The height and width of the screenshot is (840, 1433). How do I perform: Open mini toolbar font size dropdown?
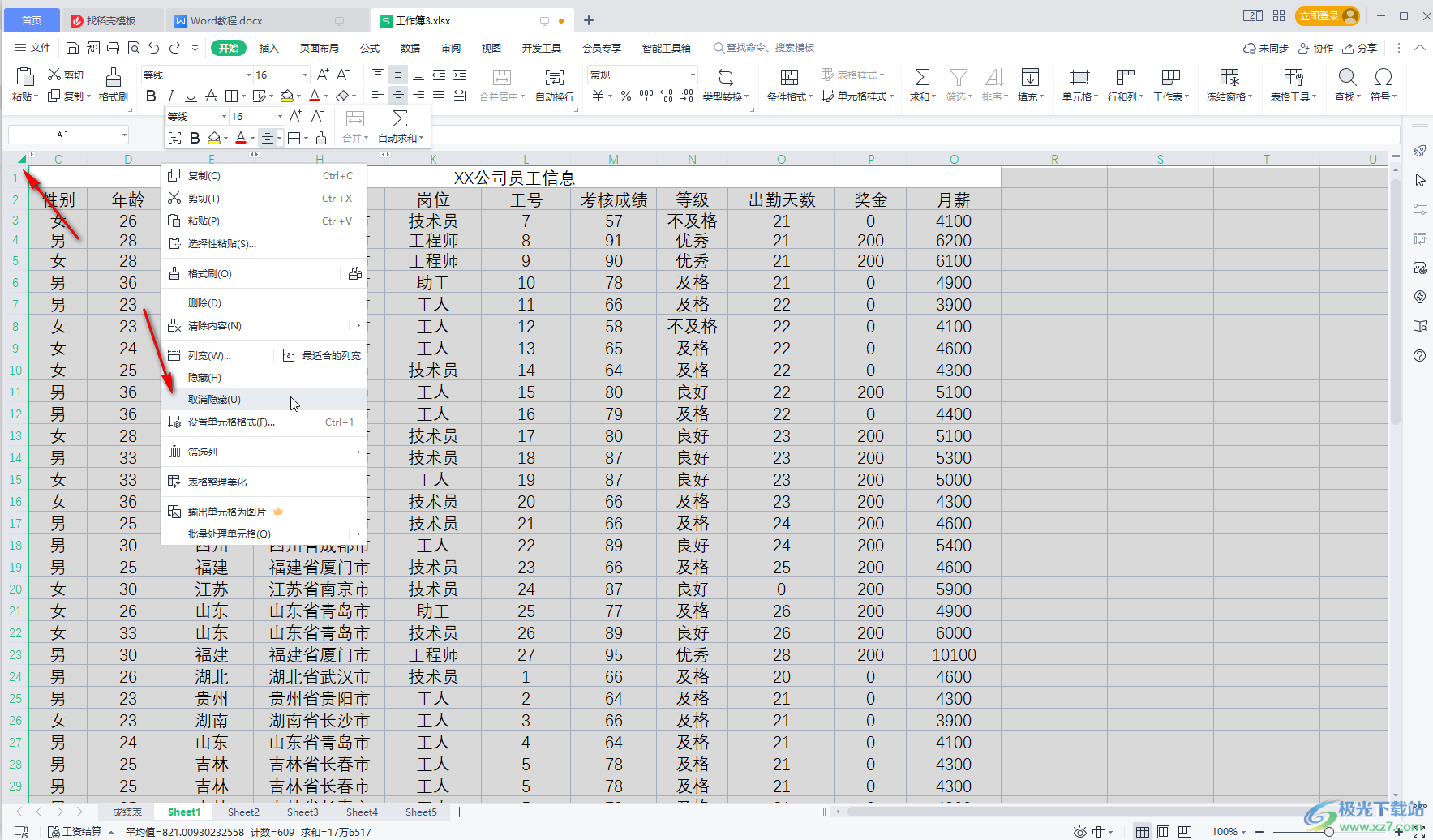pos(280,117)
